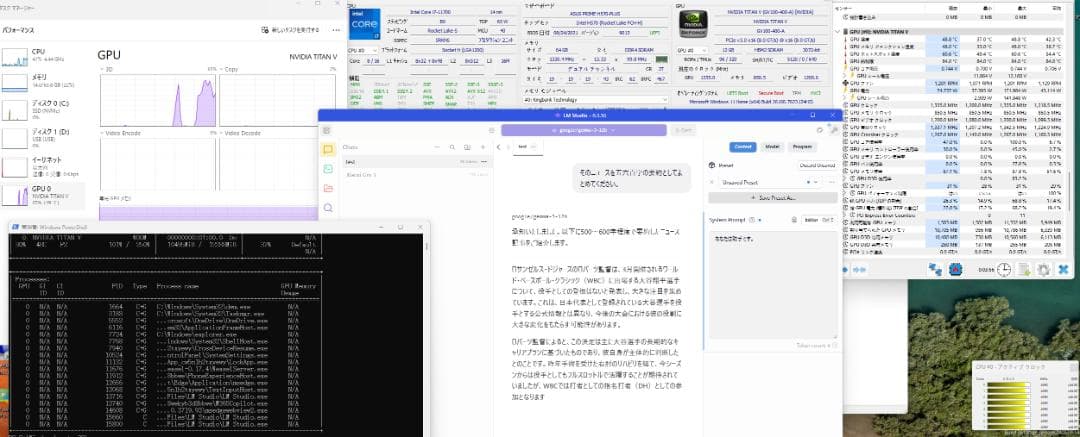Open the Unsaved Preset dropdown
1080x437 pixels.
point(768,183)
